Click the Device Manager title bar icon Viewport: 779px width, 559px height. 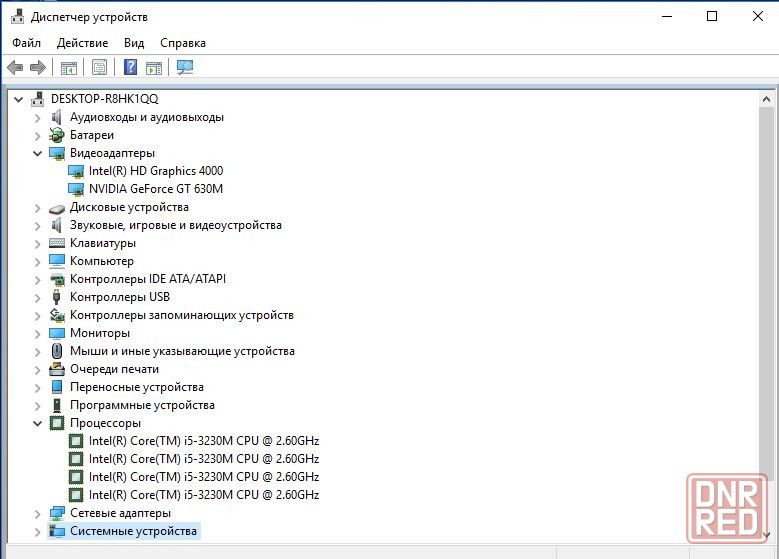pyautogui.click(x=17, y=16)
